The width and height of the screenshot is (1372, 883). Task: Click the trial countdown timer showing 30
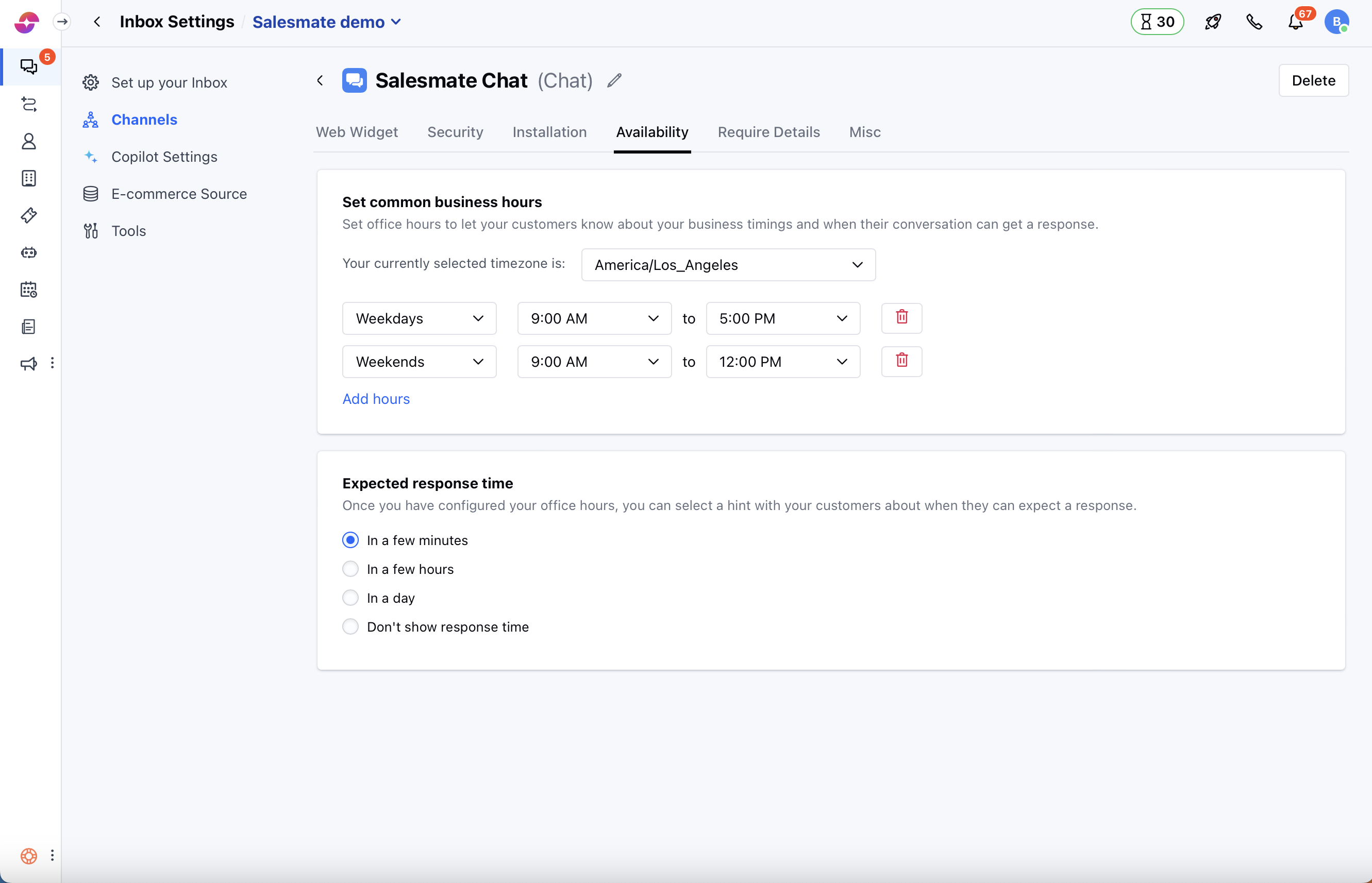(x=1157, y=21)
